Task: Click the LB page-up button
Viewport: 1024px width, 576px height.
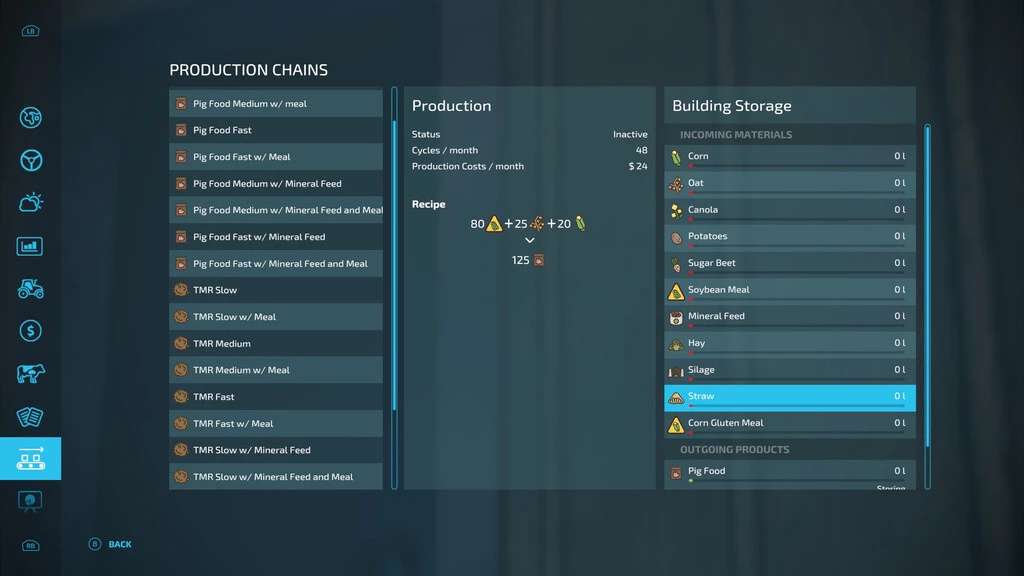Action: click(30, 31)
